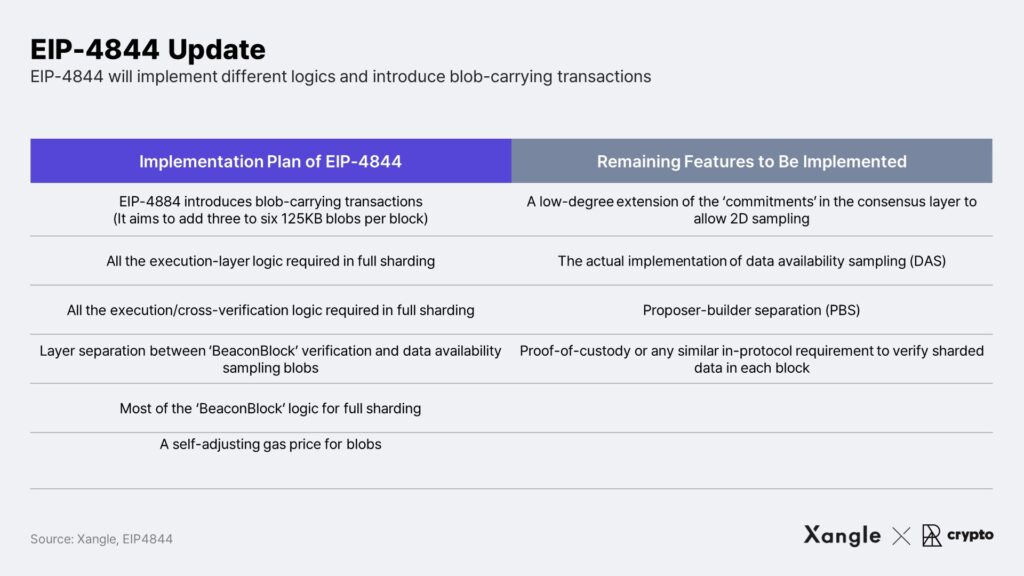Select the EIP-4844 Update title
Viewport: 1024px width, 576px height.
click(148, 50)
